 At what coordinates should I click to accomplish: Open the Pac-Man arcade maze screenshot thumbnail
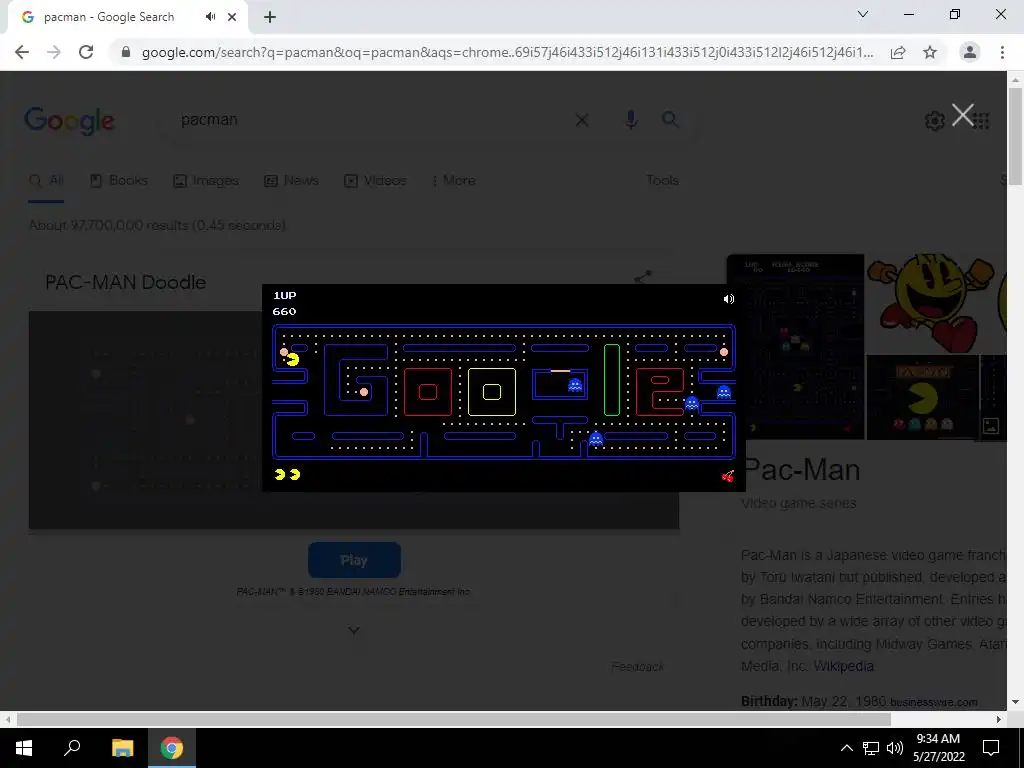pos(795,346)
